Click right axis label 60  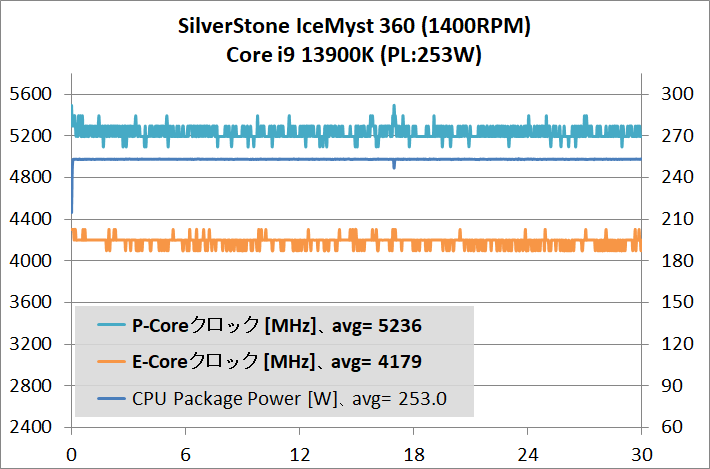pyautogui.click(x=672, y=426)
